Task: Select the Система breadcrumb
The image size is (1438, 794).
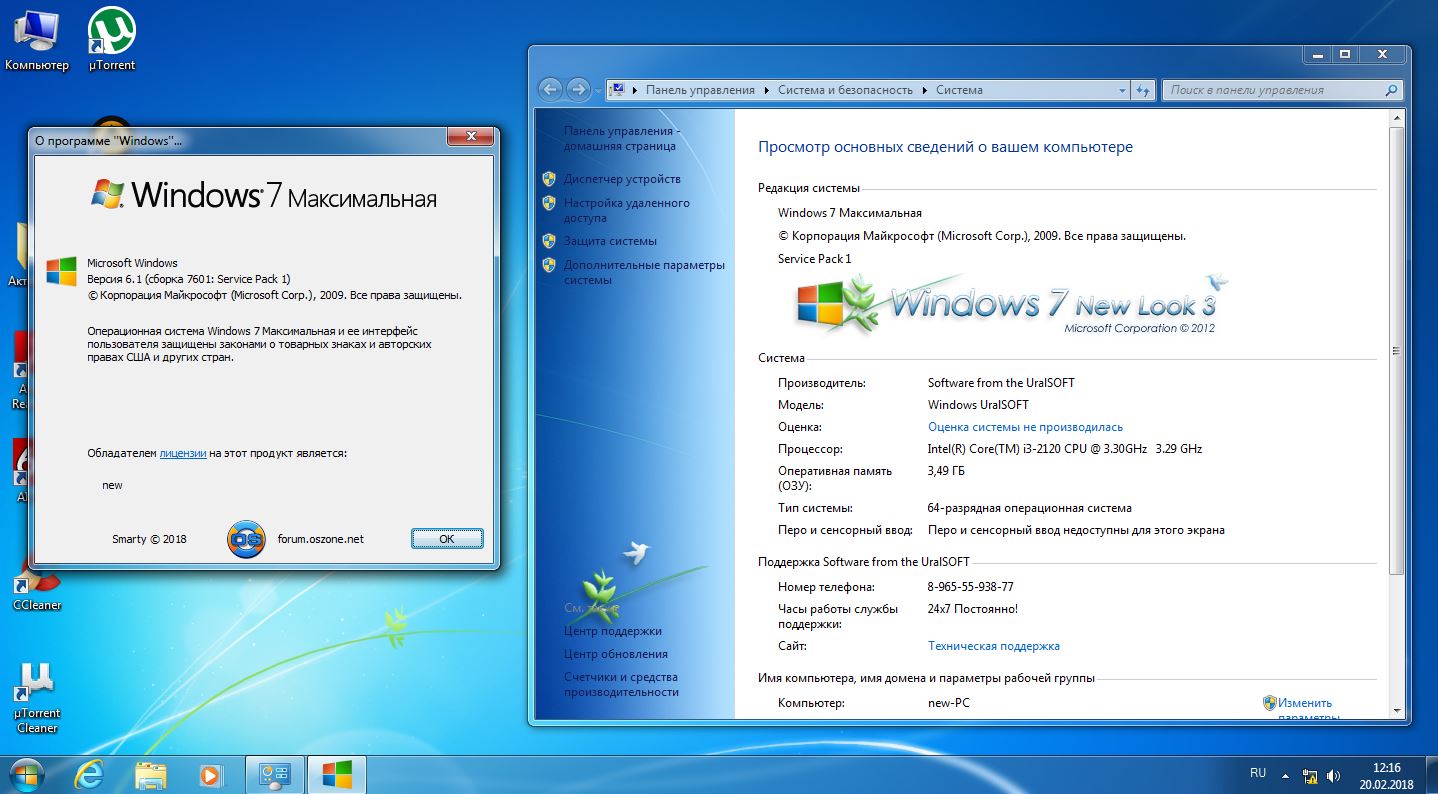Action: pos(959,90)
